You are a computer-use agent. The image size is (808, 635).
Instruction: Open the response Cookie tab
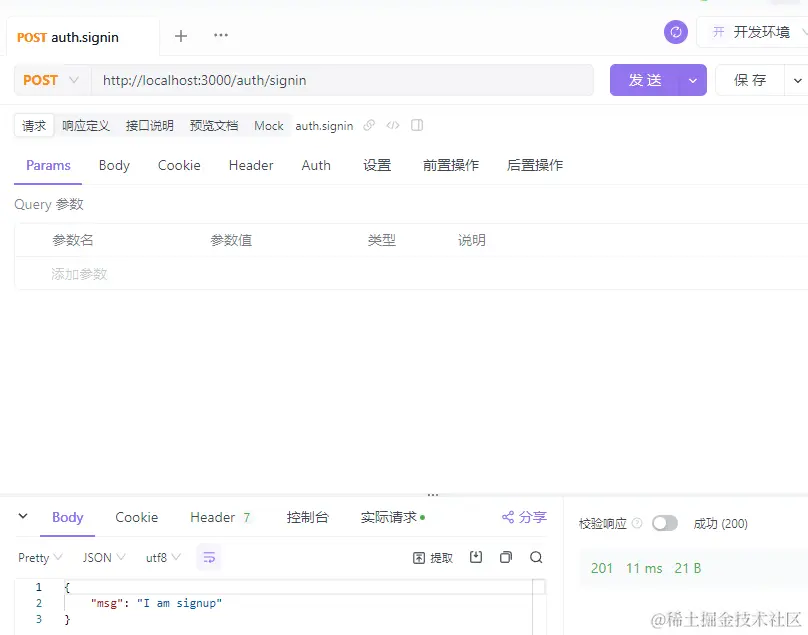(137, 517)
